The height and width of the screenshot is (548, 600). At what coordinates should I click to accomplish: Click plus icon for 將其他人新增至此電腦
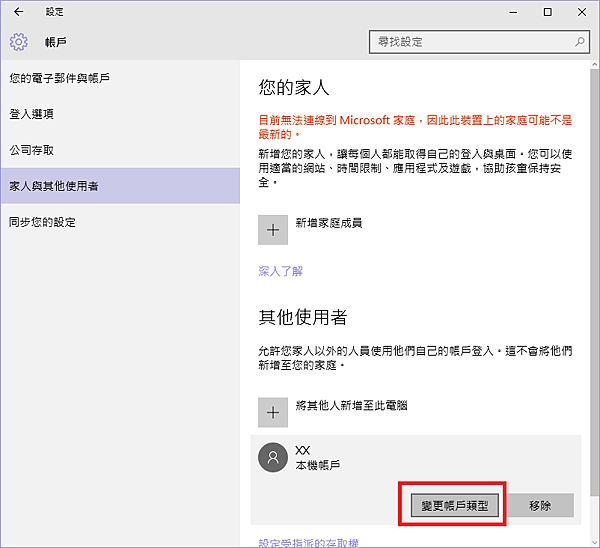(273, 413)
